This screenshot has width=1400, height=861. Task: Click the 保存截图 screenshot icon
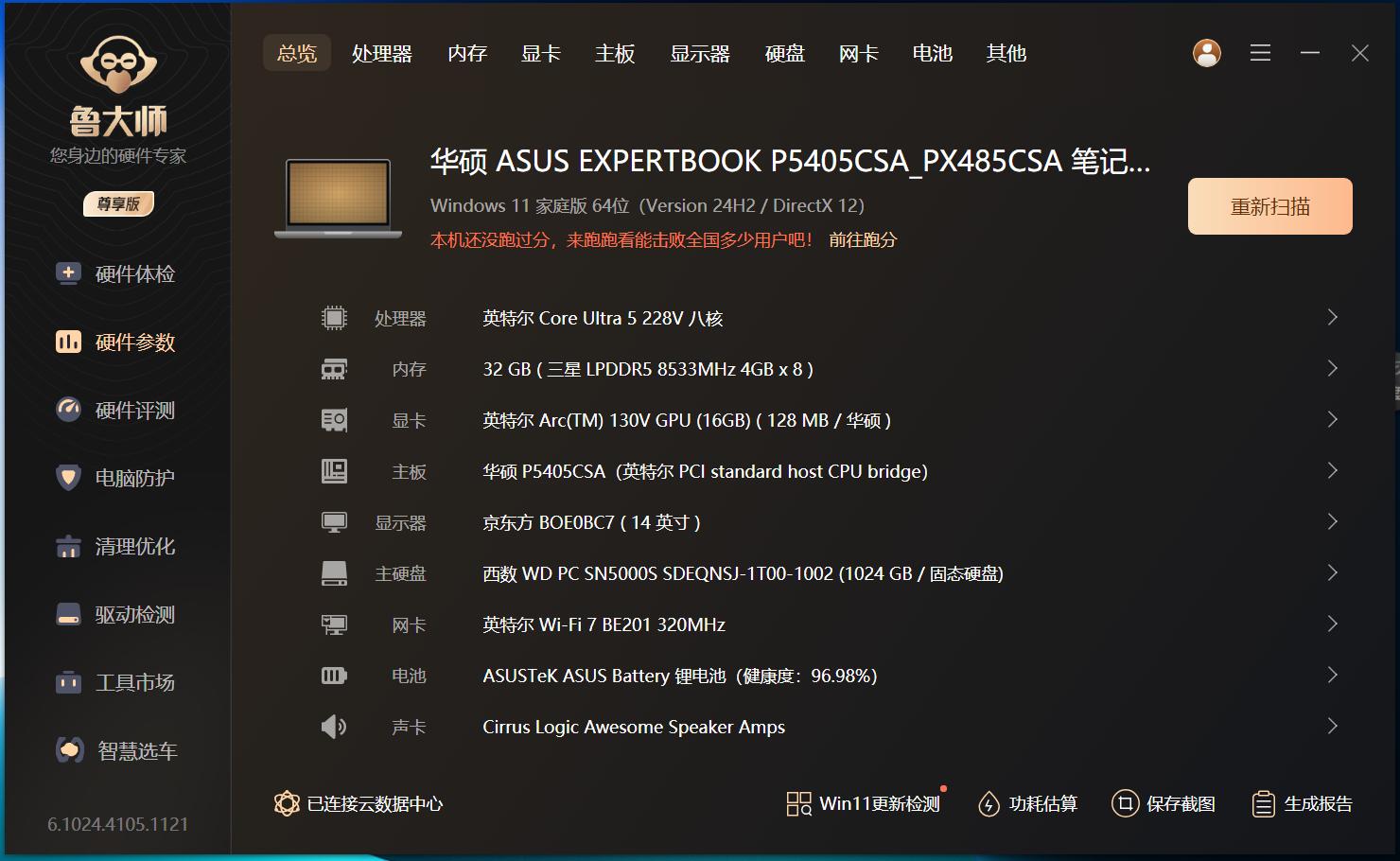click(1125, 804)
